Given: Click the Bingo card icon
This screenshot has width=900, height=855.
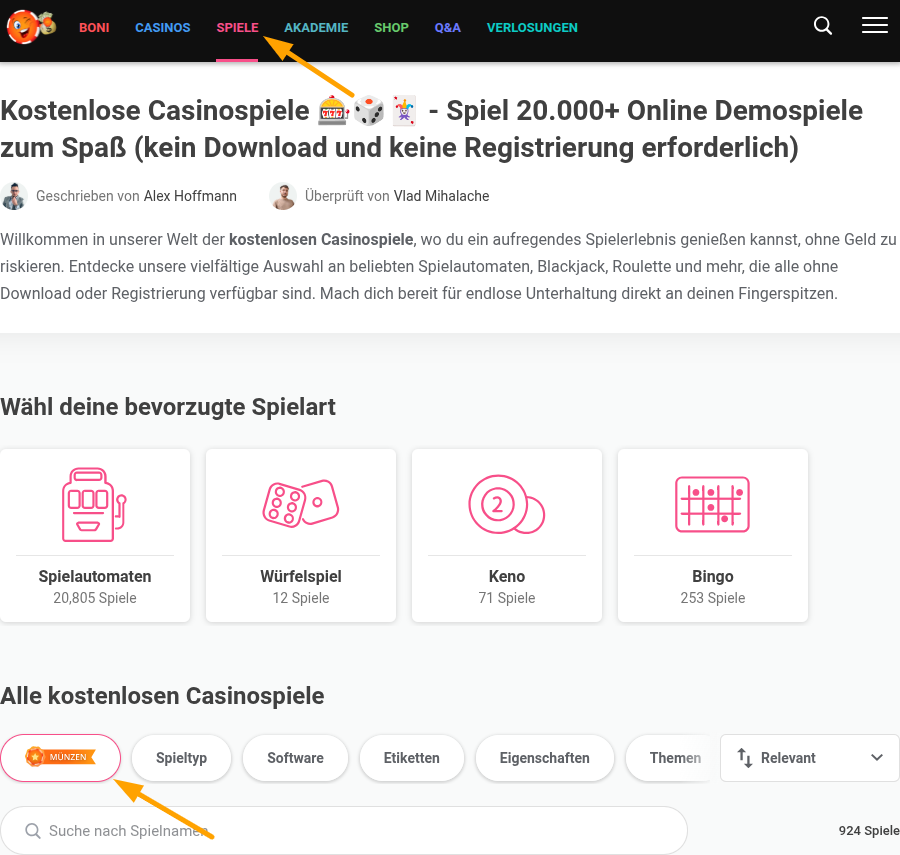Looking at the screenshot, I should click(712, 504).
